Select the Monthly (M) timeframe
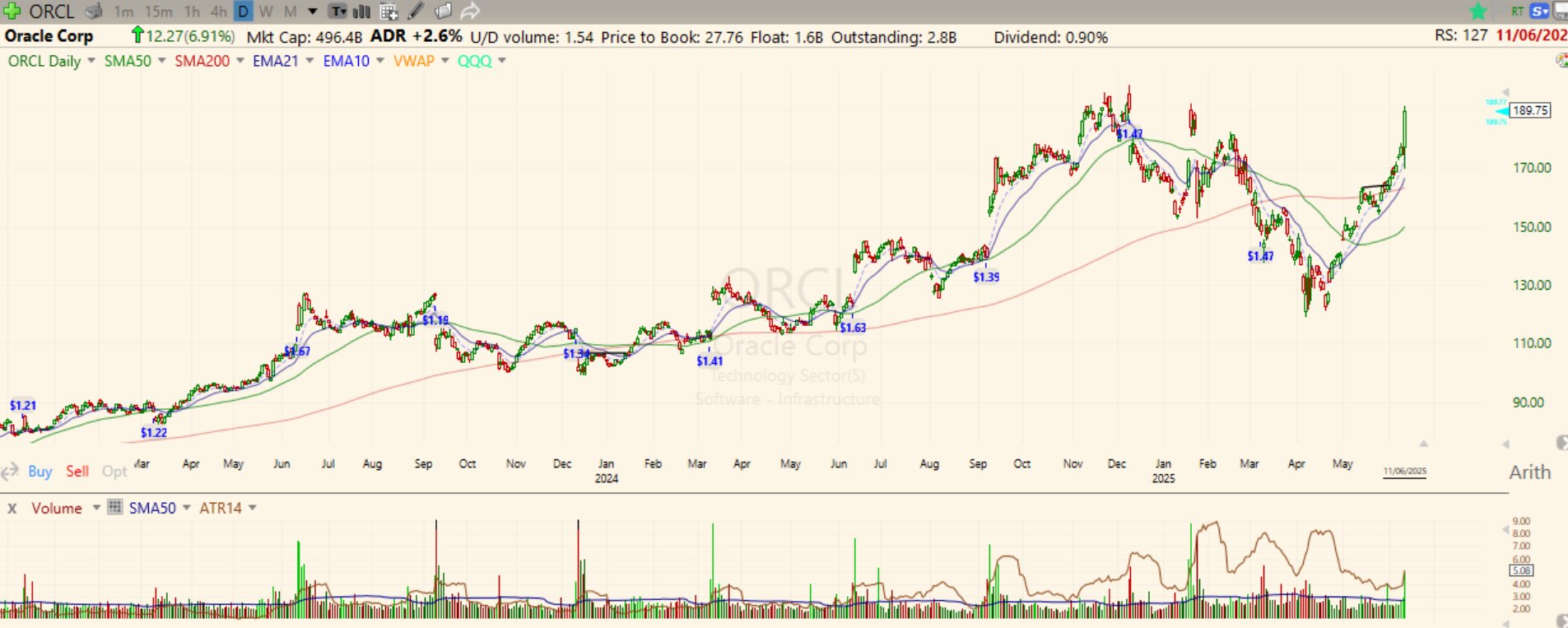1568x628 pixels. point(290,12)
